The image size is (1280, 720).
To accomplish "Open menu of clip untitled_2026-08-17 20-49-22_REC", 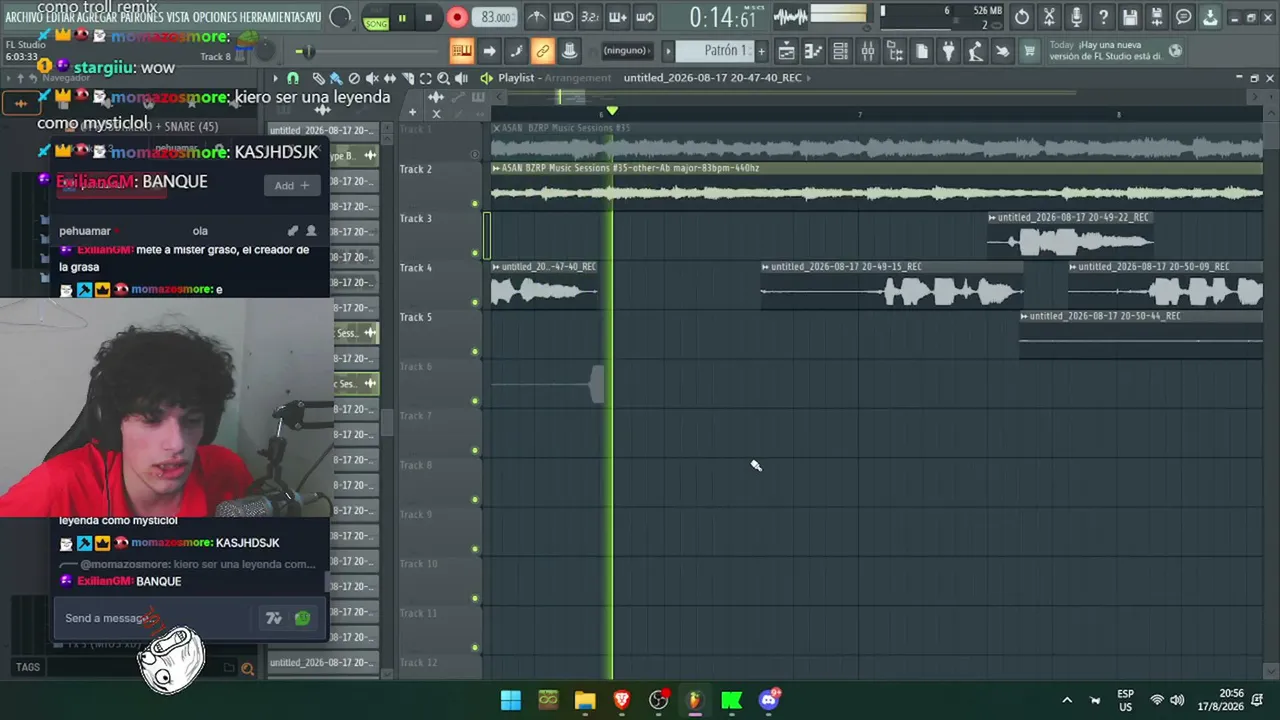I will [992, 218].
